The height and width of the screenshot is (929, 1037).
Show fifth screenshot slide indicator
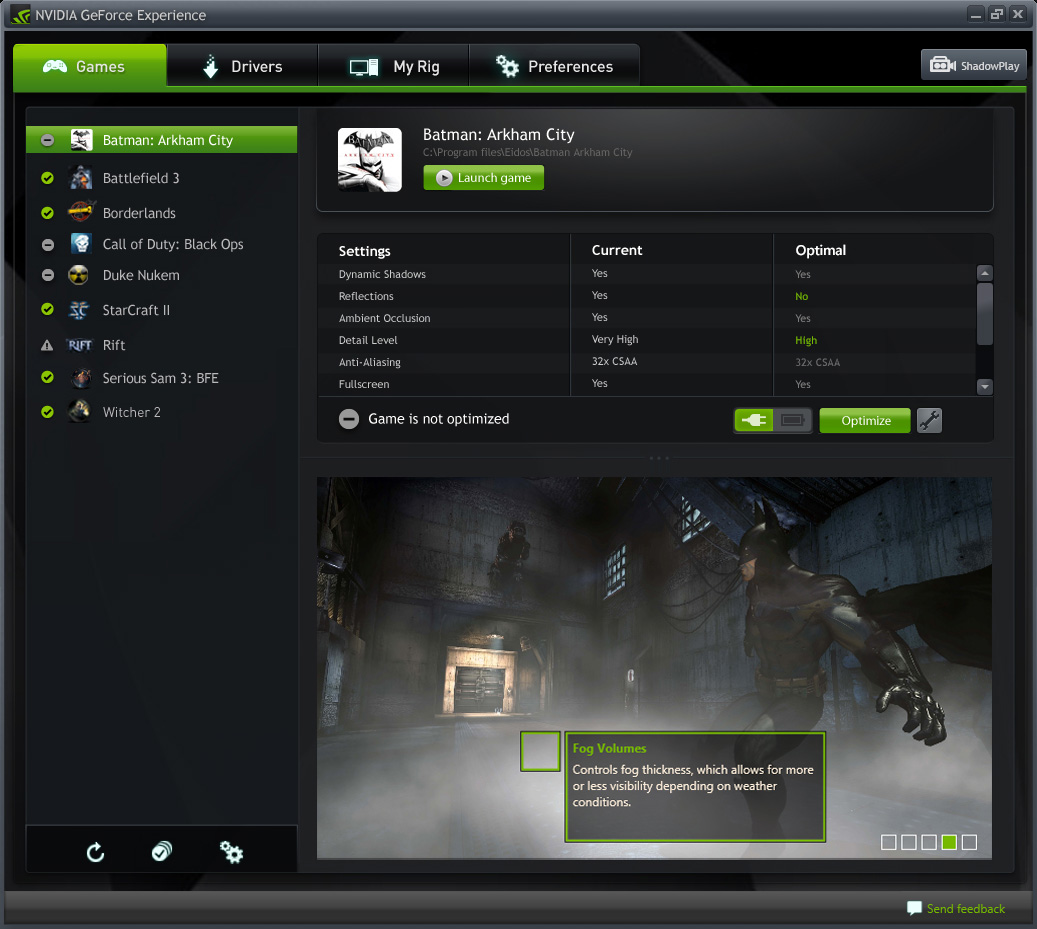(970, 842)
